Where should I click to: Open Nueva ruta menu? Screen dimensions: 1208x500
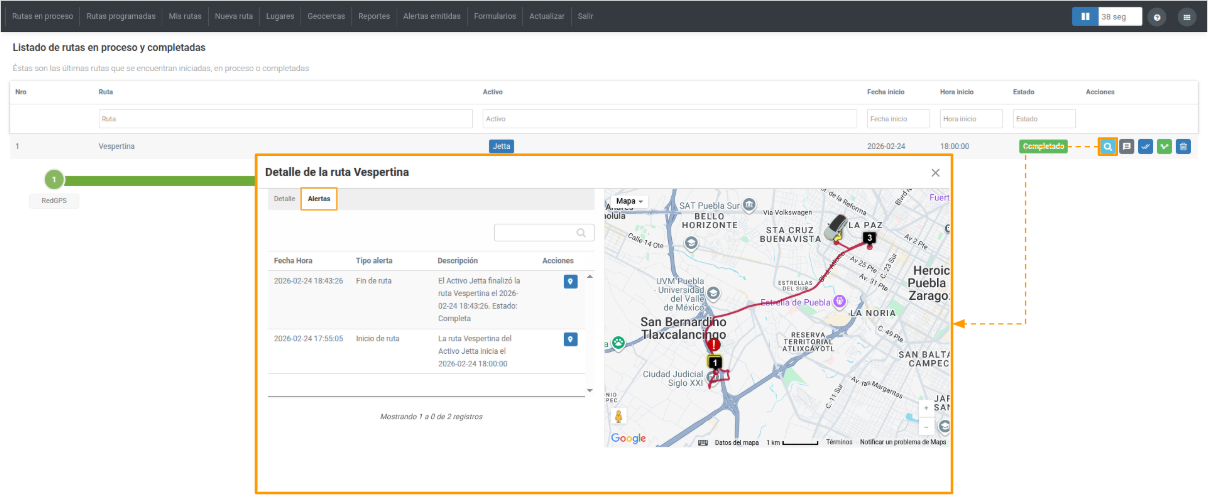pos(234,17)
